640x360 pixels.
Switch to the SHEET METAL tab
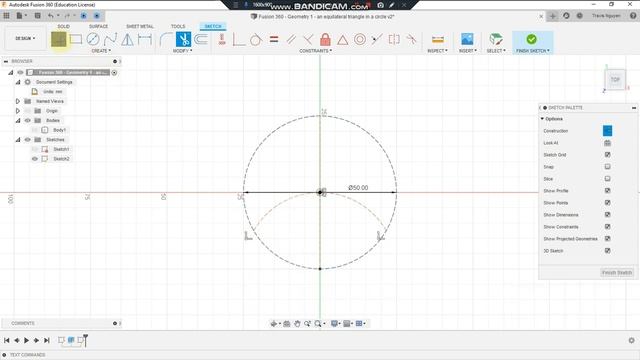coord(140,26)
